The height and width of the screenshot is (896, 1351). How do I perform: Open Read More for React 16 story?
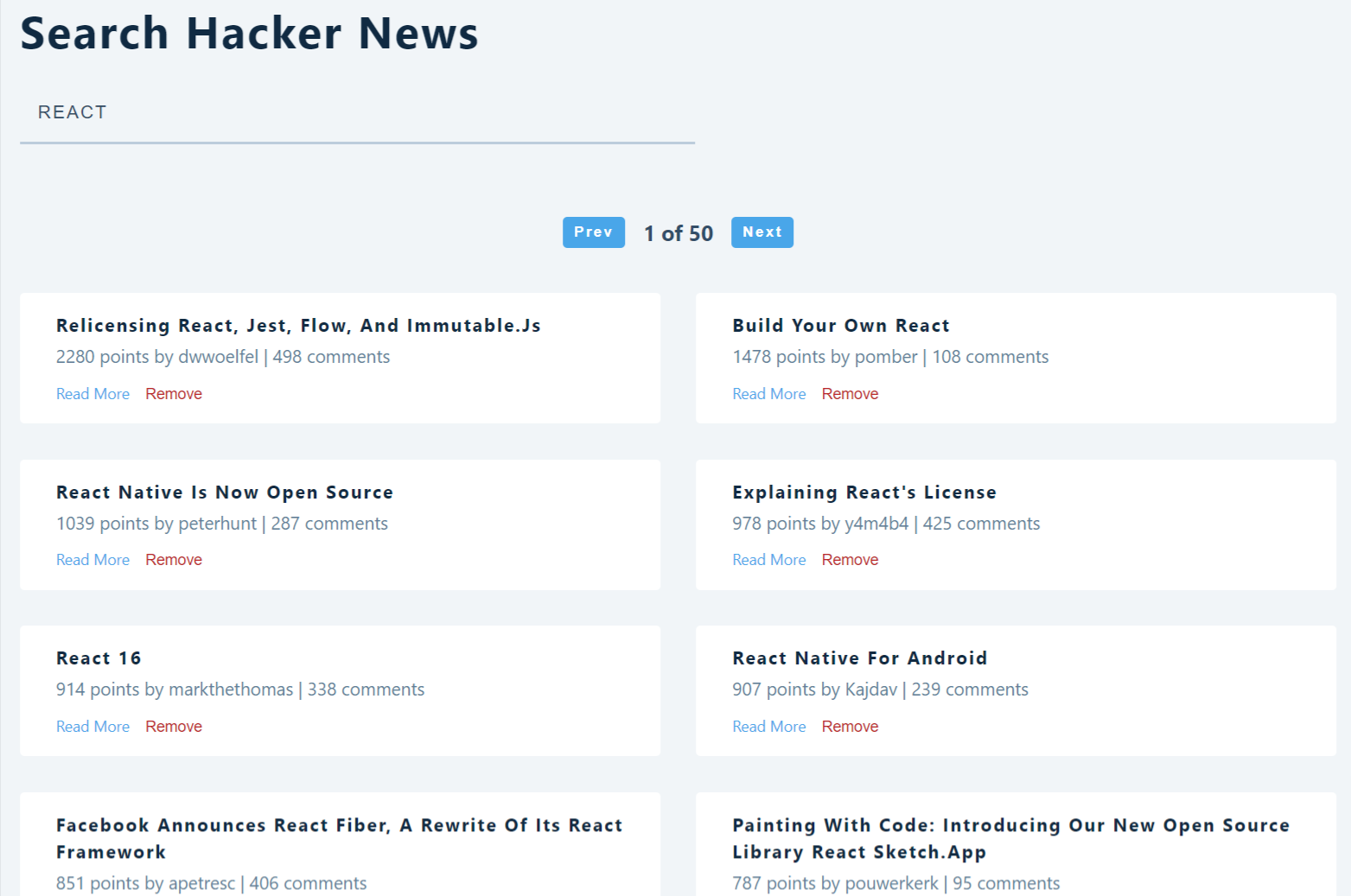pos(92,727)
